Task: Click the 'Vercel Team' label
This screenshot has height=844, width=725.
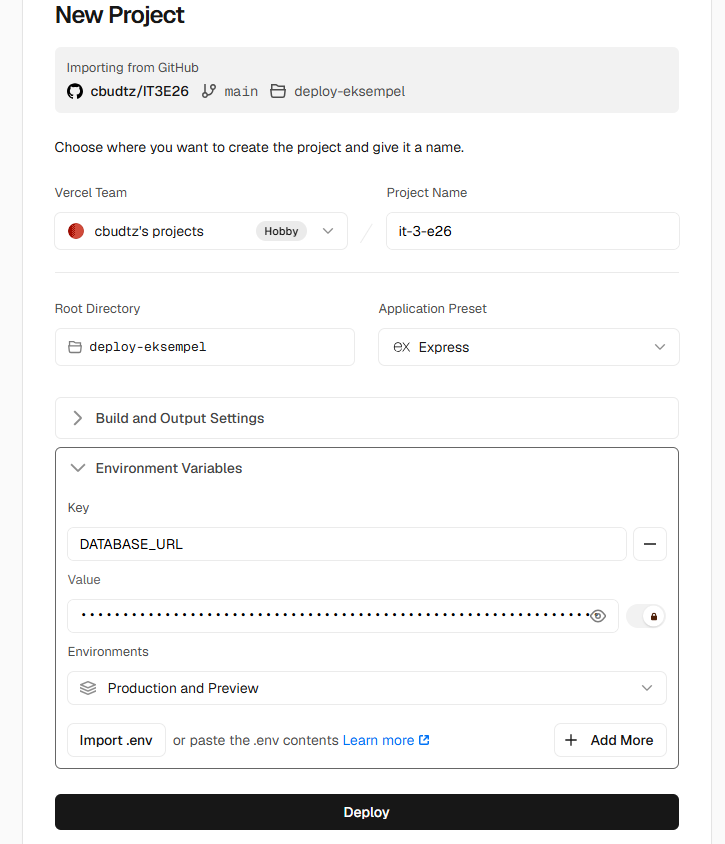Action: pyautogui.click(x=91, y=193)
